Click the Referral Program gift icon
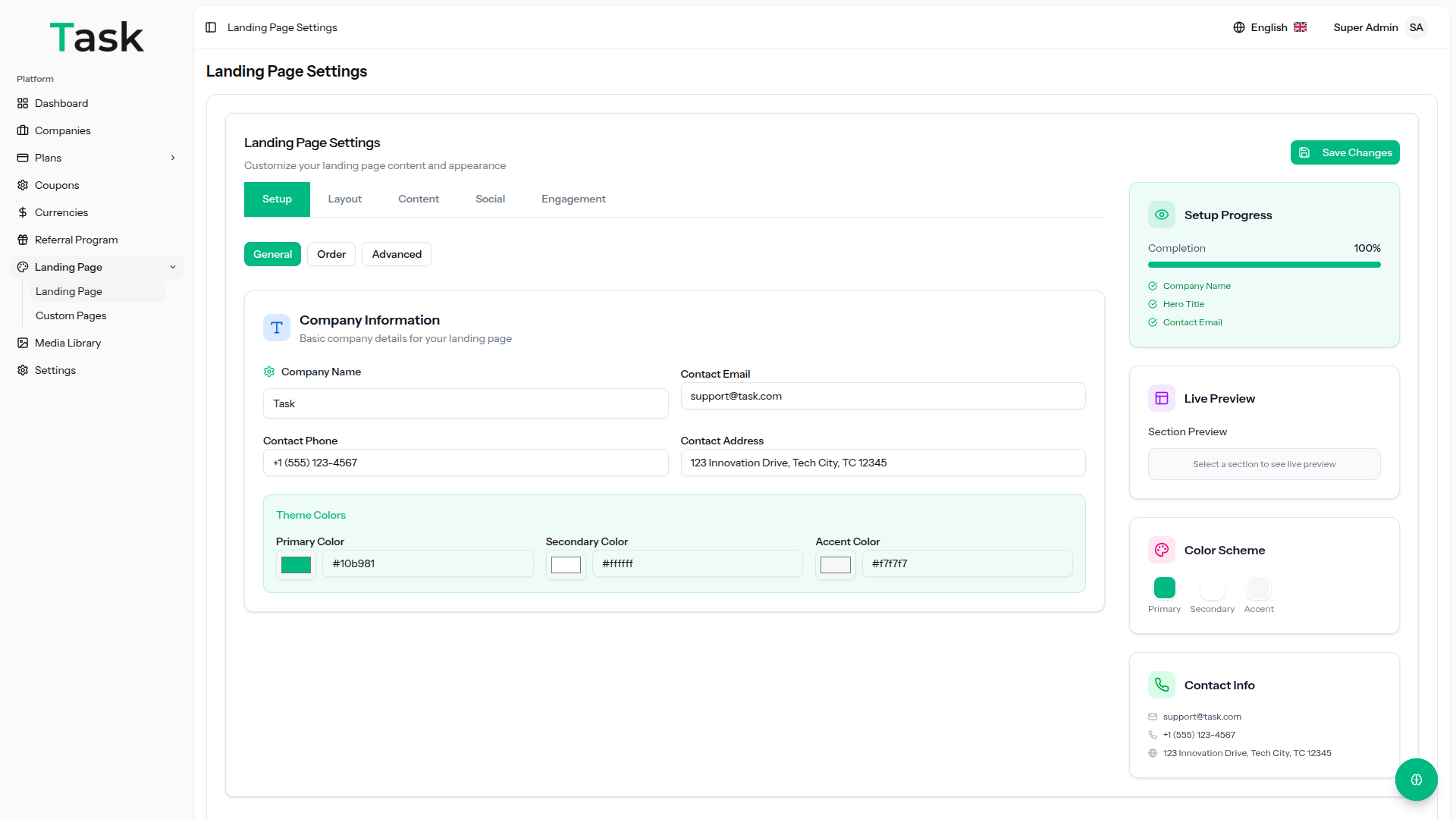 23,240
